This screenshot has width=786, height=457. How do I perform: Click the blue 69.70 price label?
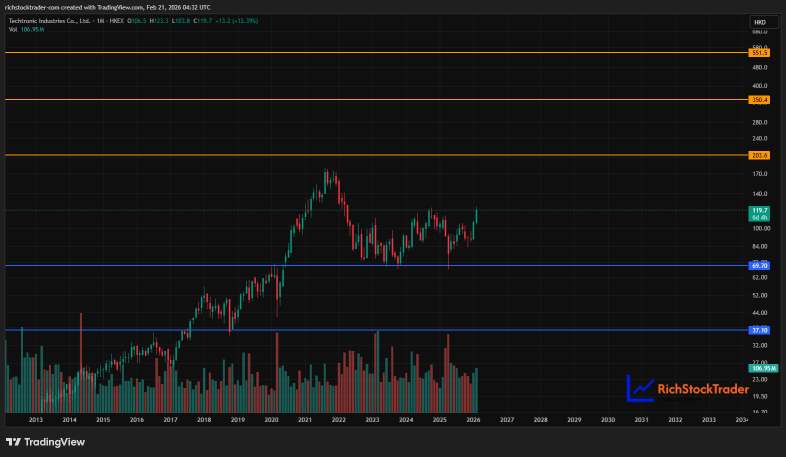point(759,266)
